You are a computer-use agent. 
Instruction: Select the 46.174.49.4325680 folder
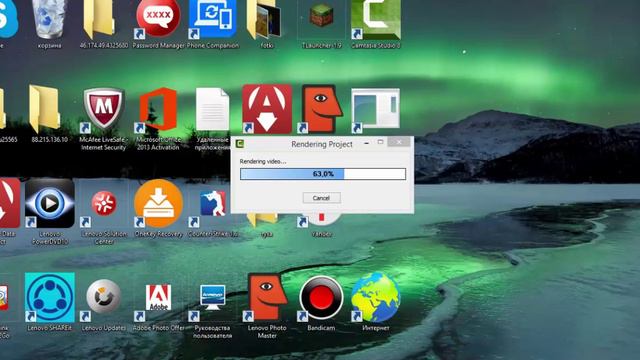tap(99, 19)
